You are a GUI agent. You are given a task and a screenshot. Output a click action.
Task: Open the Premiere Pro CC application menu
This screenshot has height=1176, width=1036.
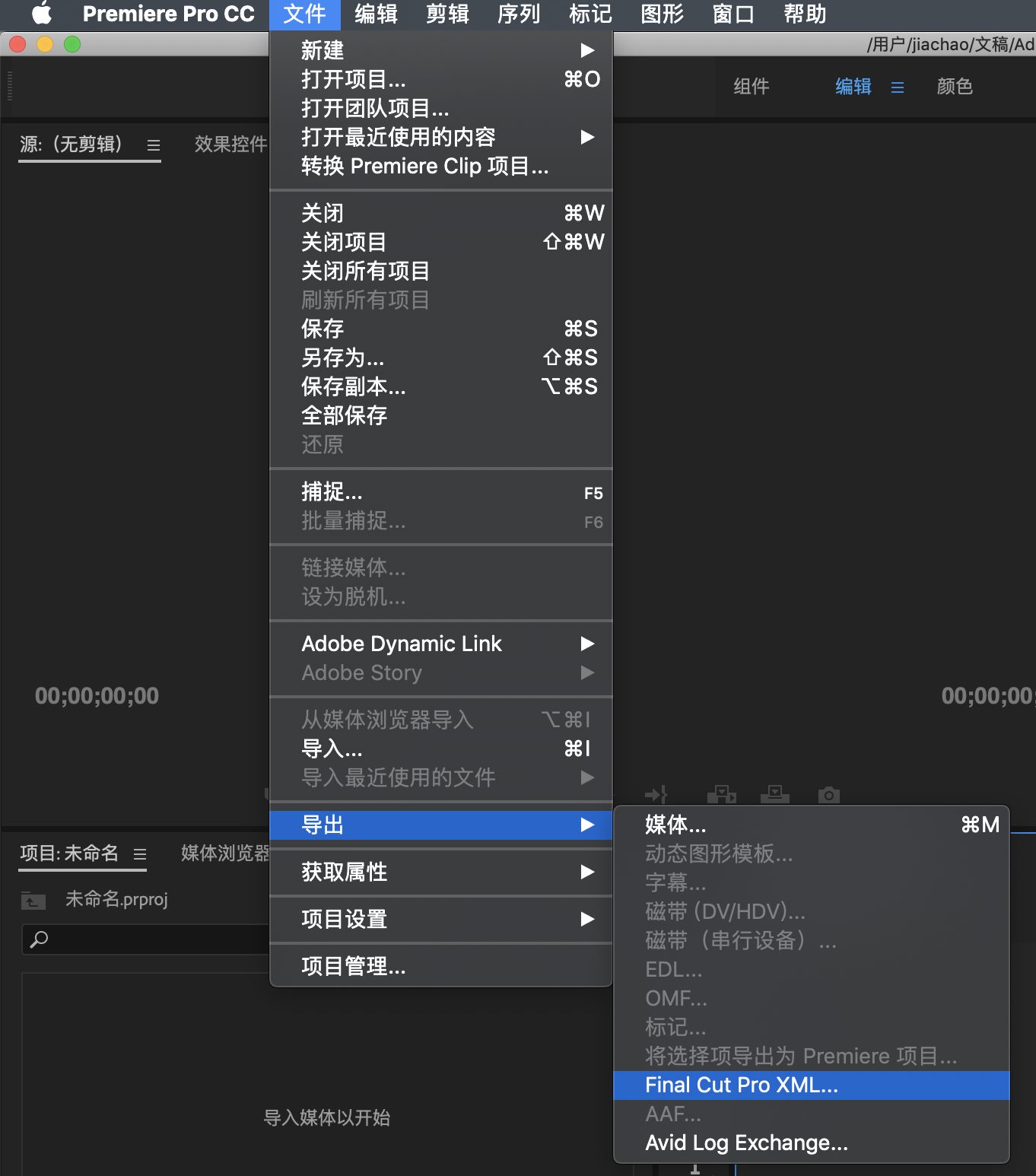pos(168,14)
